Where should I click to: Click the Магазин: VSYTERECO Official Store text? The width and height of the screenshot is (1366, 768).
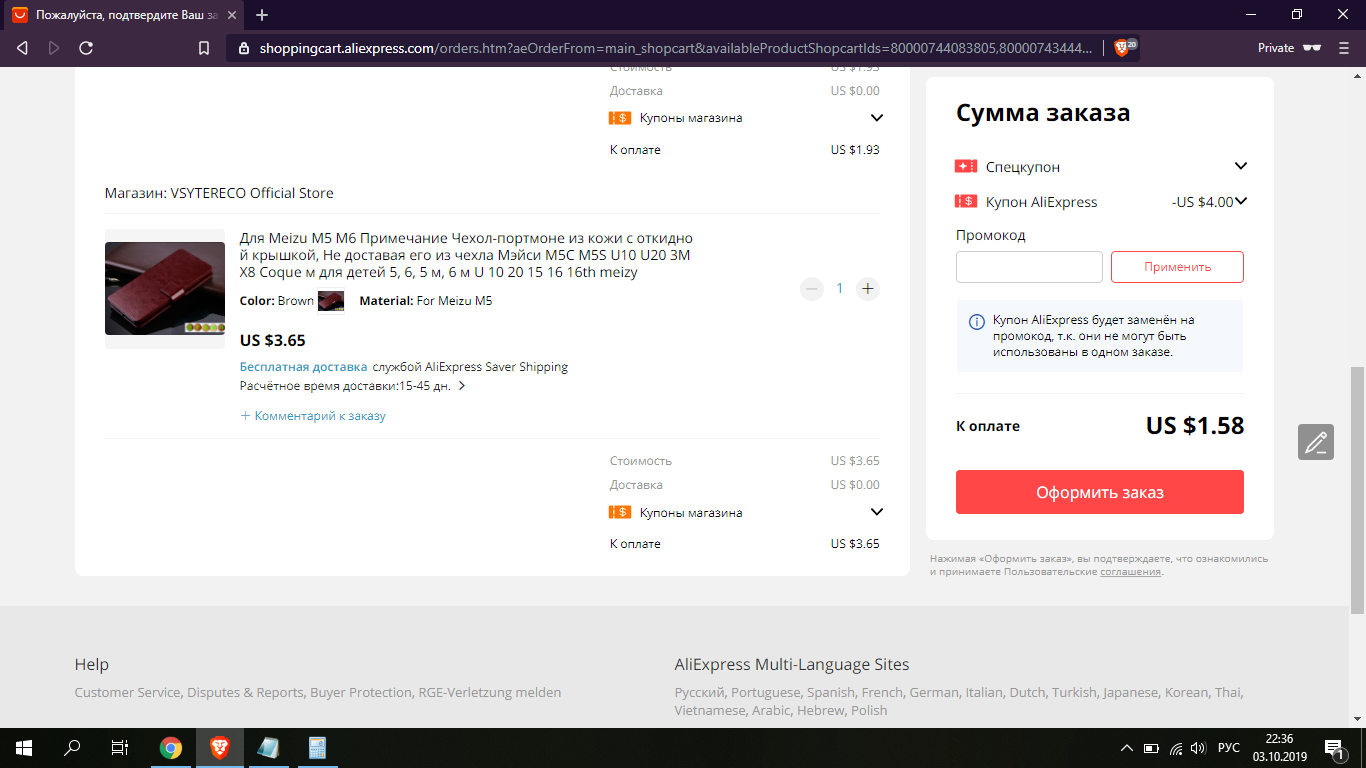tap(219, 193)
